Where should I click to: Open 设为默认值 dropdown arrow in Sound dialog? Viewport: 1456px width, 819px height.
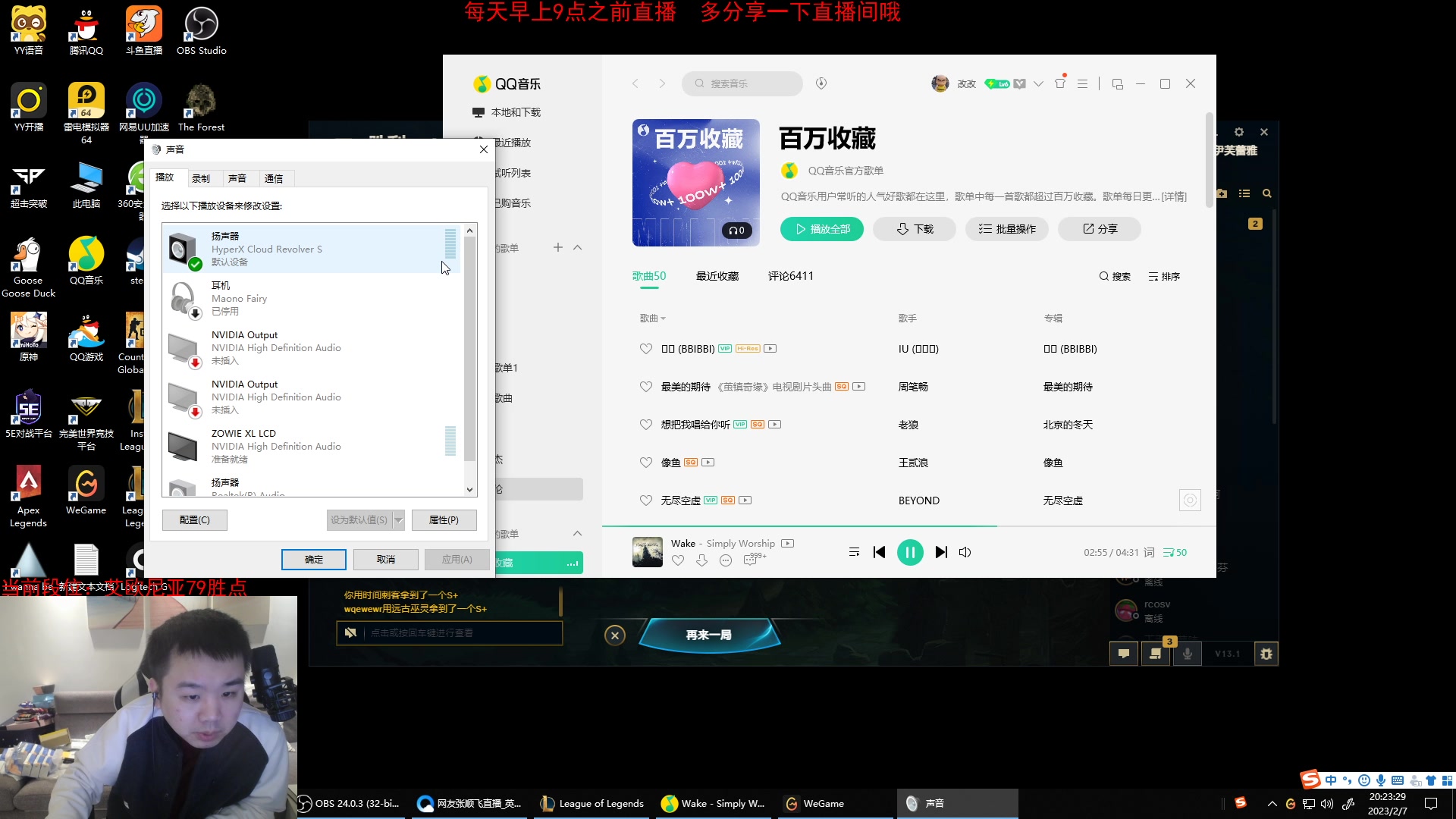tap(399, 519)
